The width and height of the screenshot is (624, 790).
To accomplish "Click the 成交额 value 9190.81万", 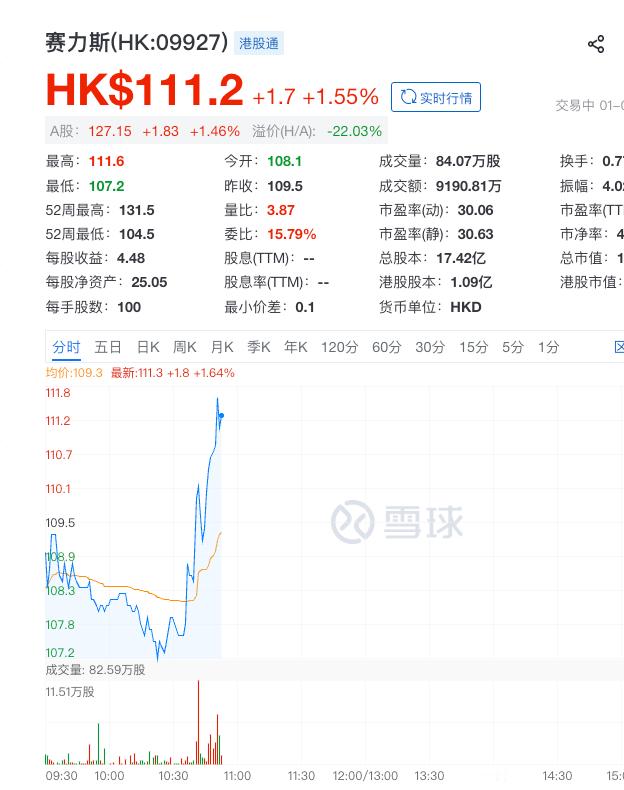I will click(x=469, y=186).
